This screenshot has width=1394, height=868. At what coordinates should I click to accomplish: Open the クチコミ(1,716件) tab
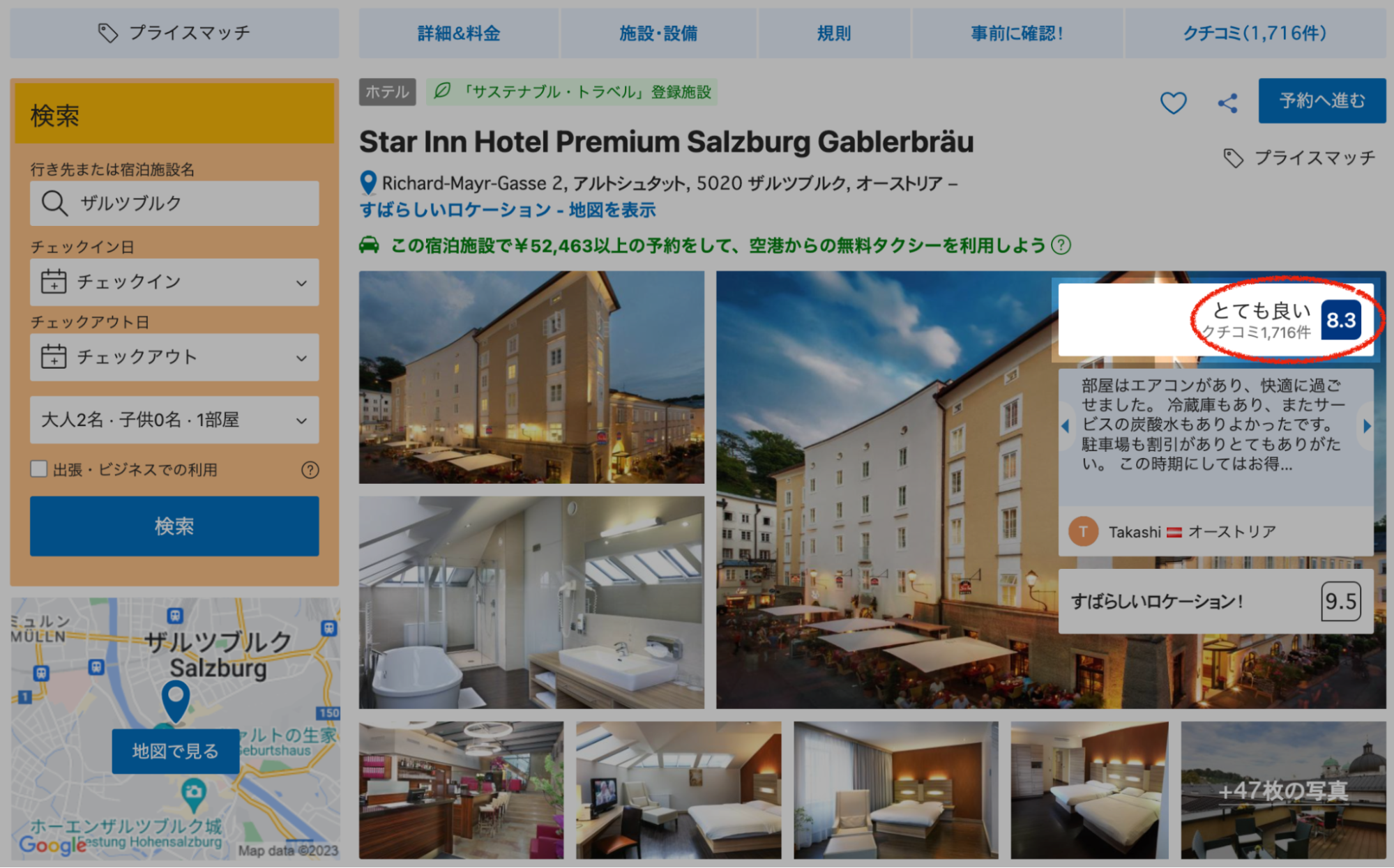pos(1255,33)
